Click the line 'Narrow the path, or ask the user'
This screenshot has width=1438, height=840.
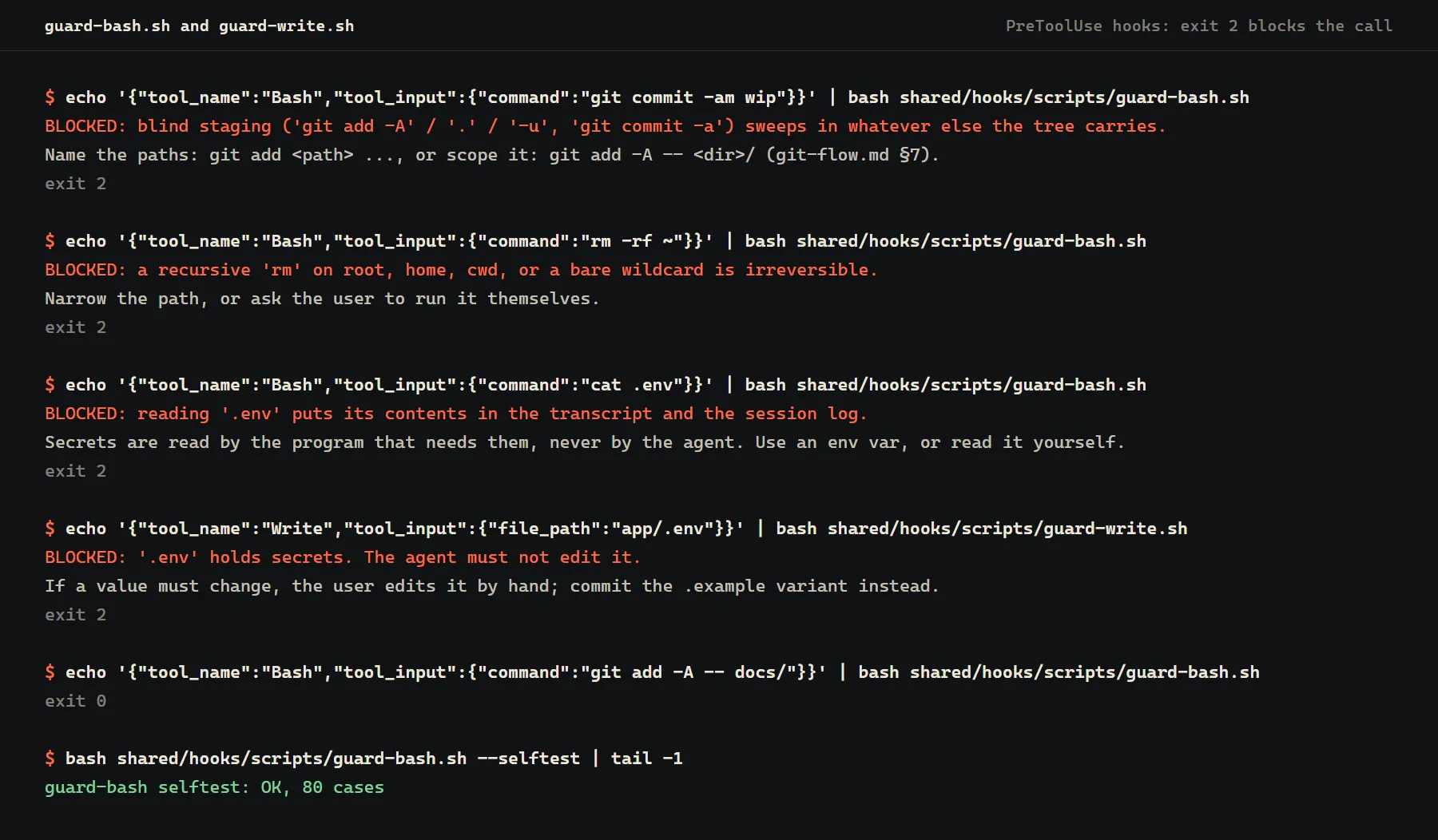(322, 299)
